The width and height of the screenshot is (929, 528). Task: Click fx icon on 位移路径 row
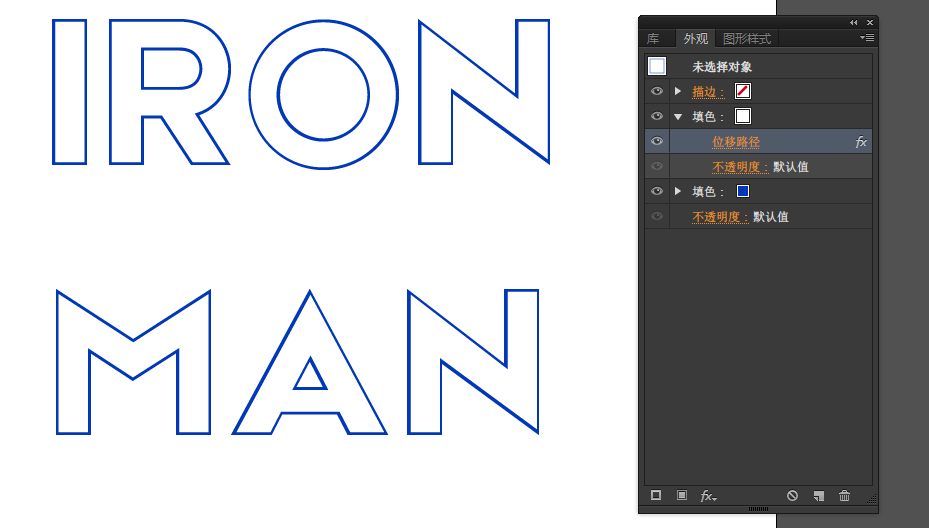coord(861,142)
